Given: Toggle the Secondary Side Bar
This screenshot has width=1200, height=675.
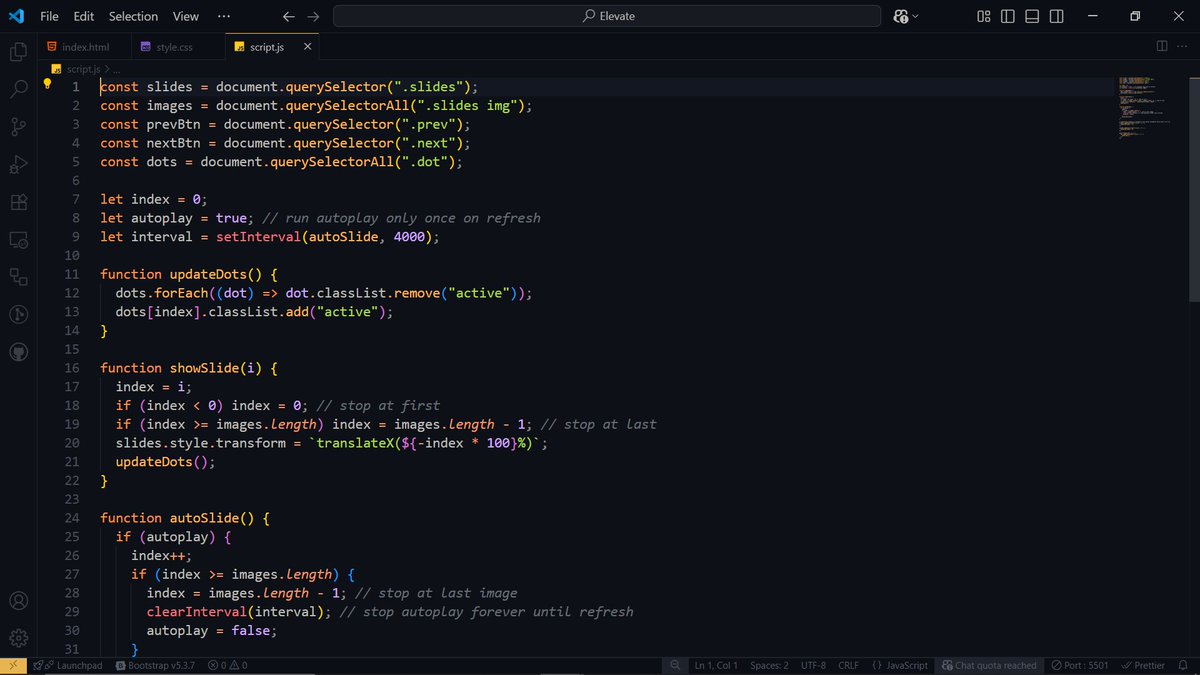Looking at the screenshot, I should click(1056, 16).
